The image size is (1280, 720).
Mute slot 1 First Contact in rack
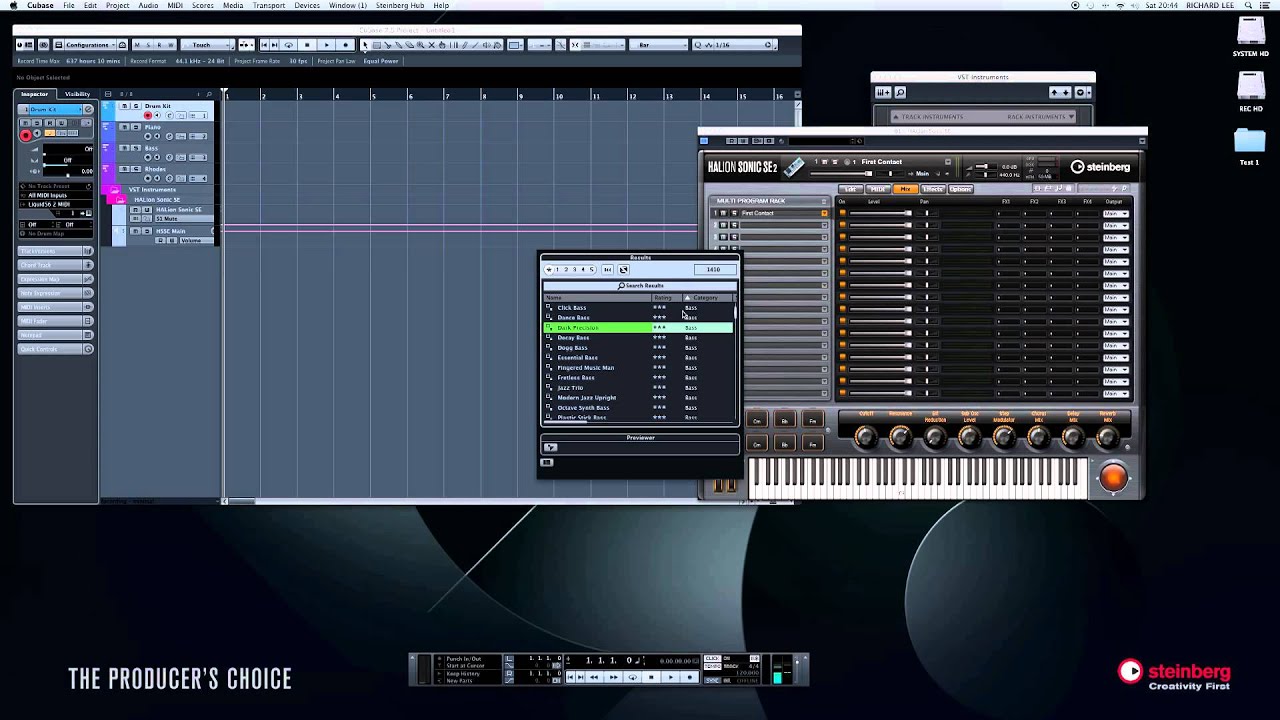coord(724,213)
